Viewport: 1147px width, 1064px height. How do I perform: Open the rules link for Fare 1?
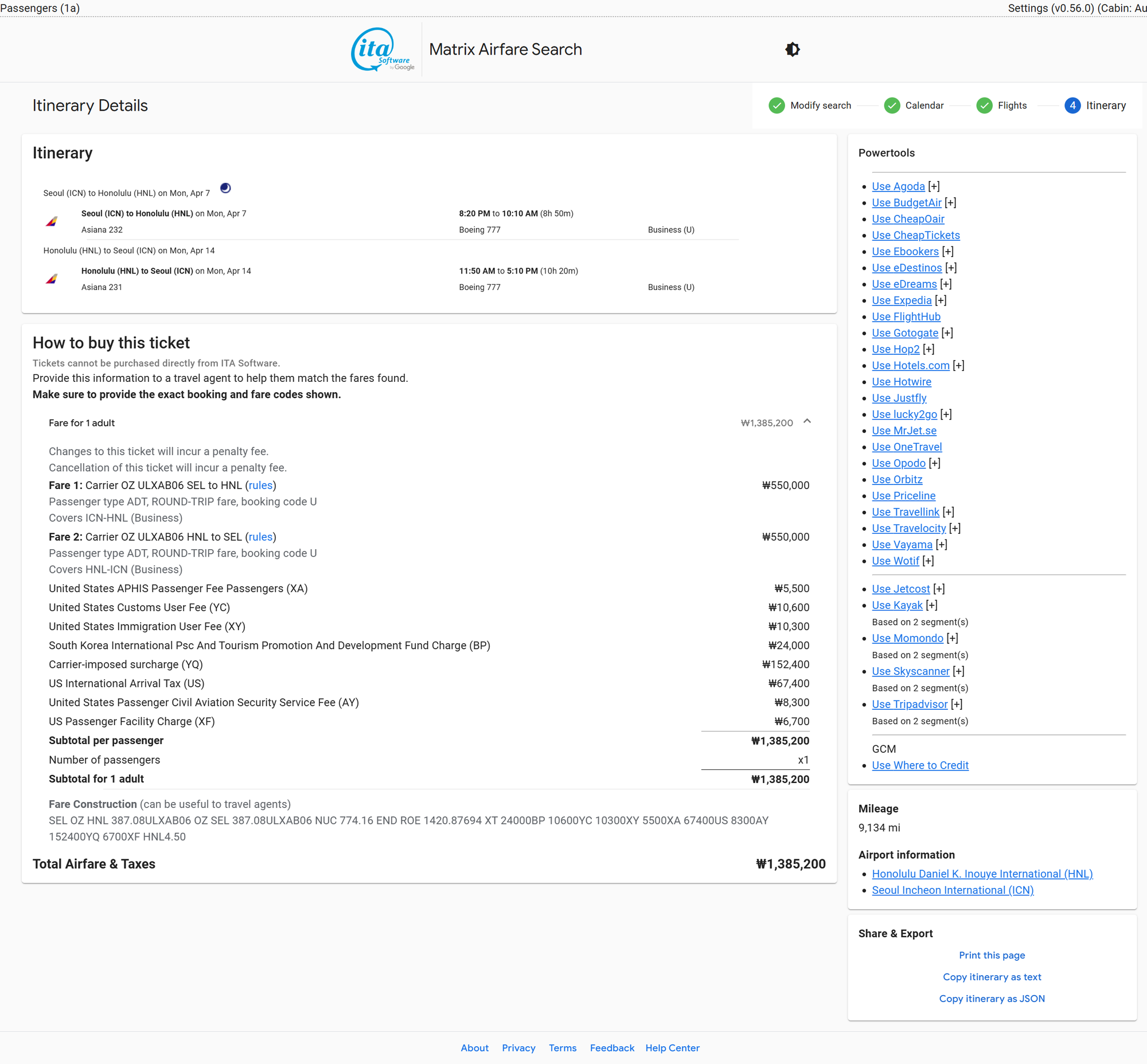coord(260,486)
